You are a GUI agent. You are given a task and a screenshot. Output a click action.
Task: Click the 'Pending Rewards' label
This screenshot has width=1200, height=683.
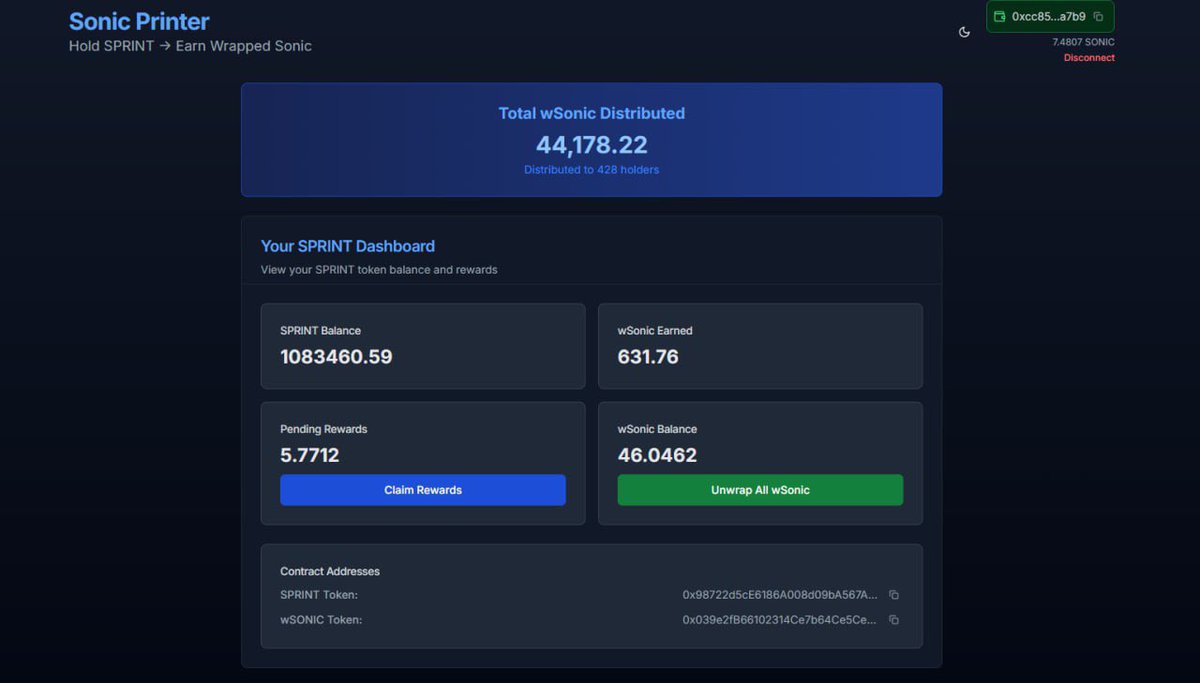pyautogui.click(x=324, y=430)
